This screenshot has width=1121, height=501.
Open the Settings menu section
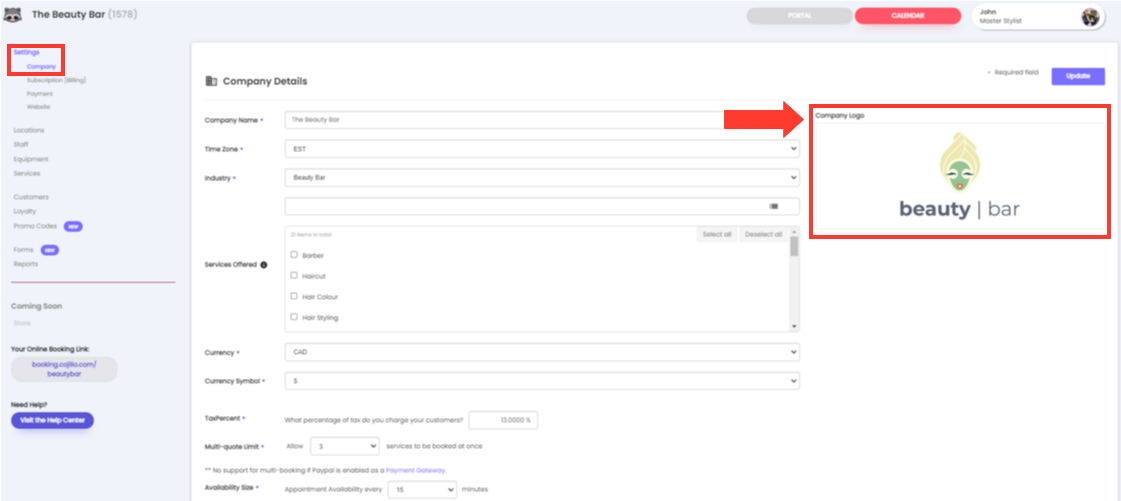(x=26, y=52)
